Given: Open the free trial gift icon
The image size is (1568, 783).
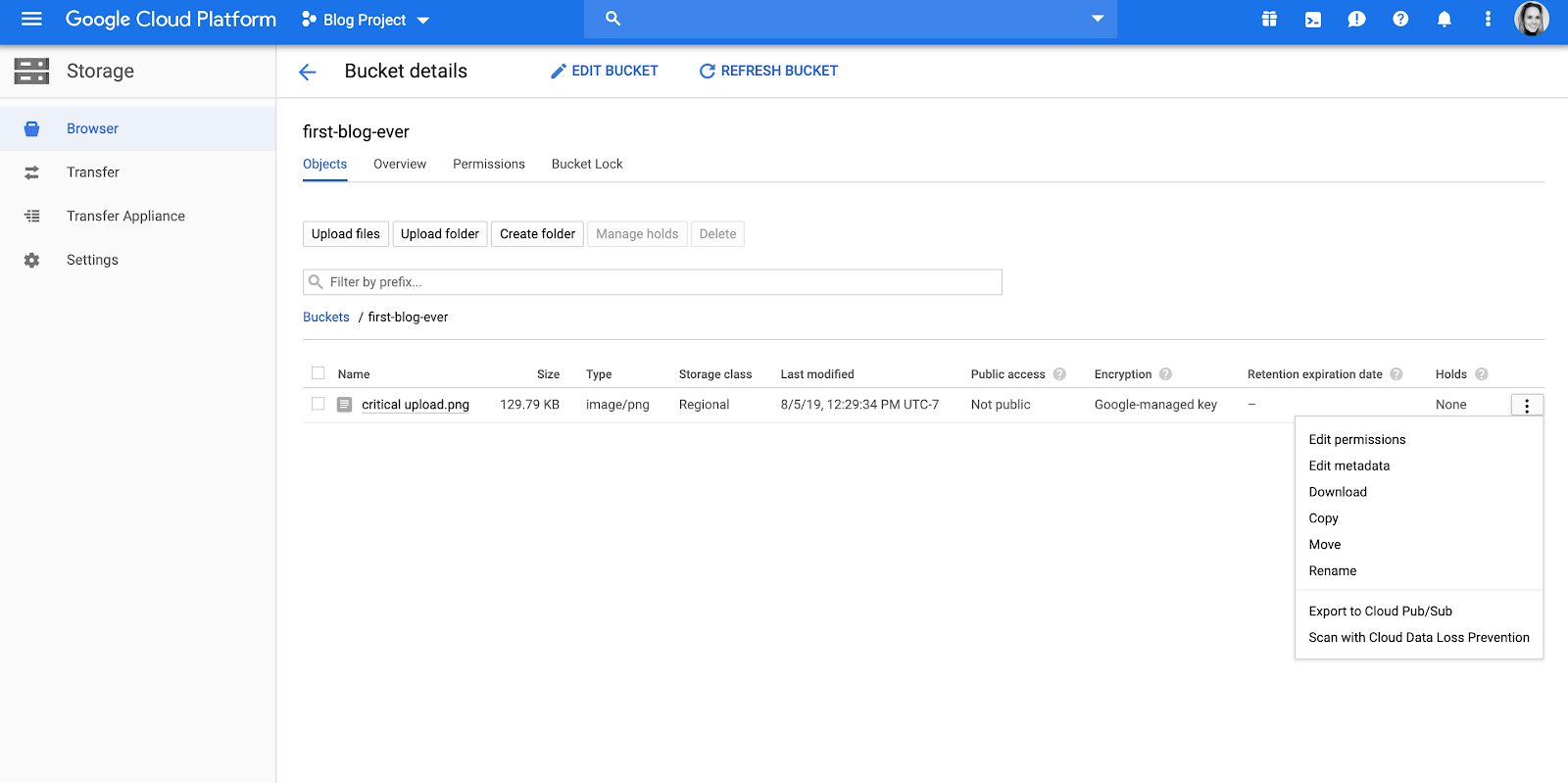Looking at the screenshot, I should 1269,19.
